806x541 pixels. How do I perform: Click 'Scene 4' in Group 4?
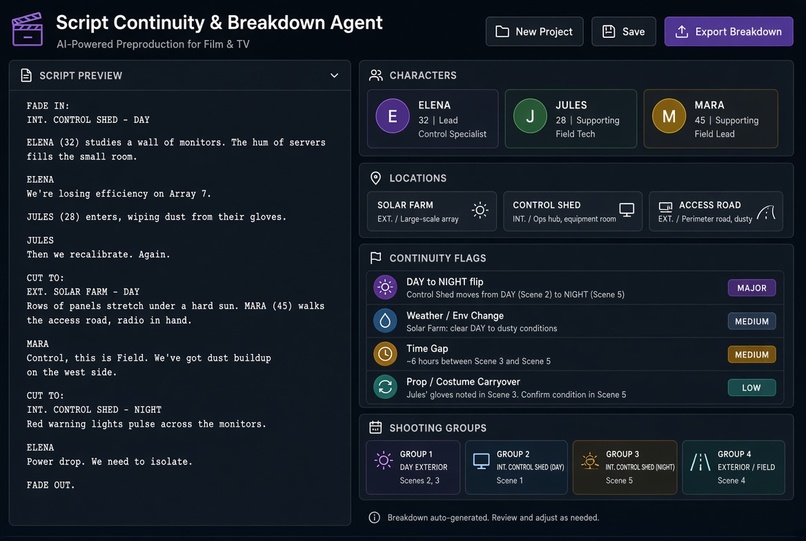click(731, 480)
